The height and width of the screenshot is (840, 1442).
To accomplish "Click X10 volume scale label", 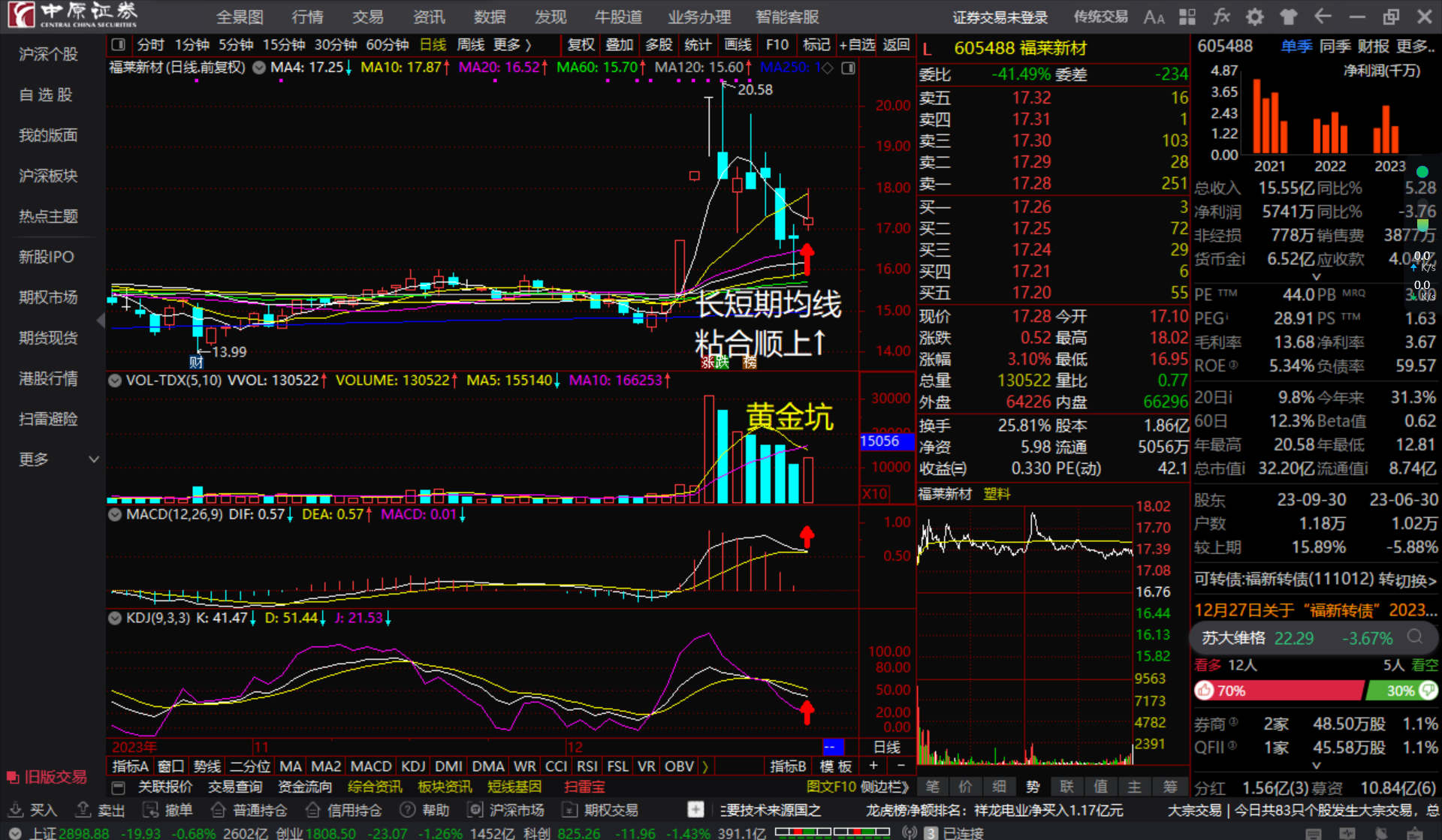I will (x=875, y=494).
